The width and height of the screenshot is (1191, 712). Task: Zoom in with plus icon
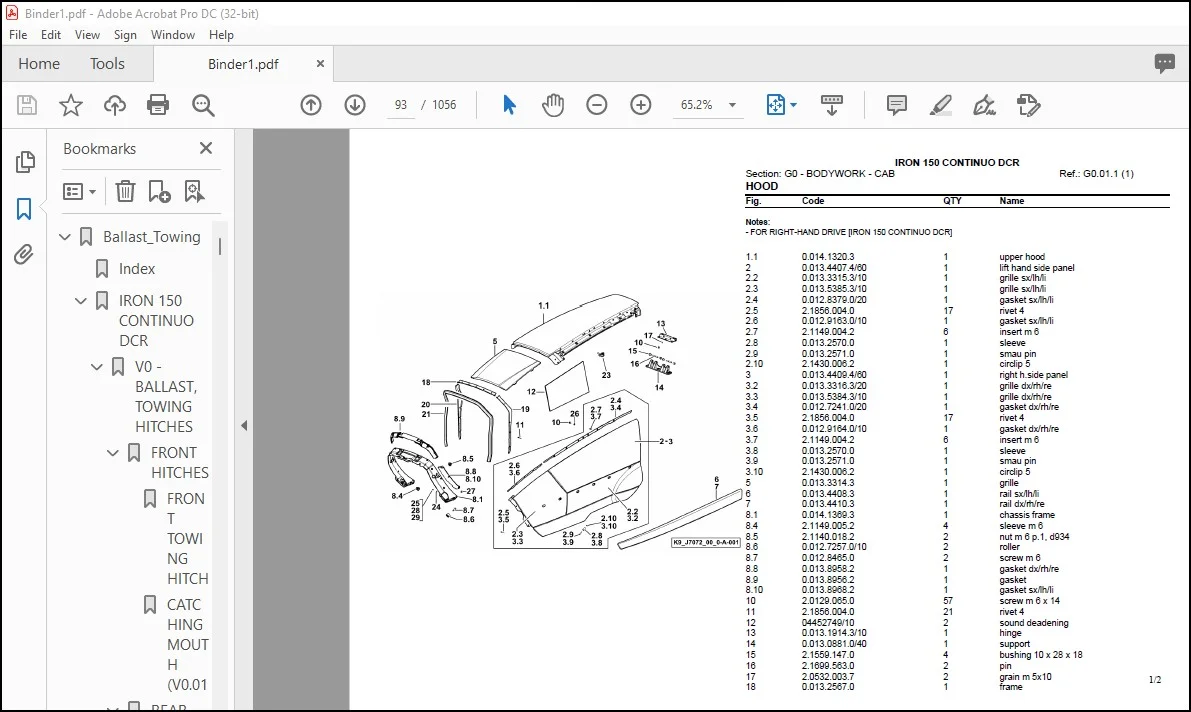[641, 105]
